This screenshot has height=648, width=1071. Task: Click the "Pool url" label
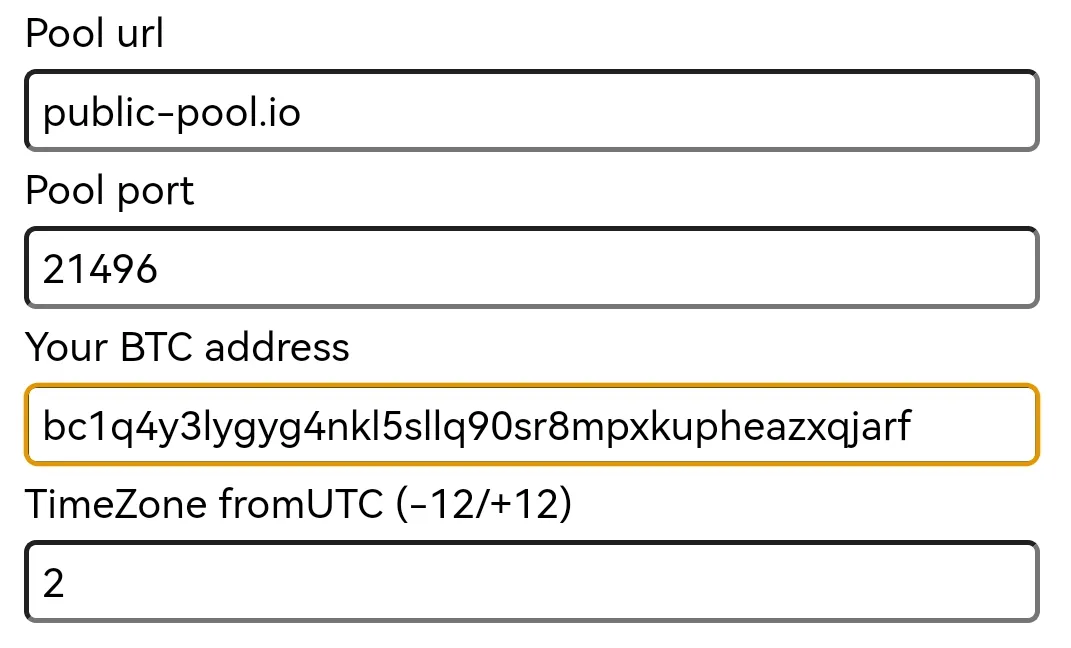(x=94, y=34)
